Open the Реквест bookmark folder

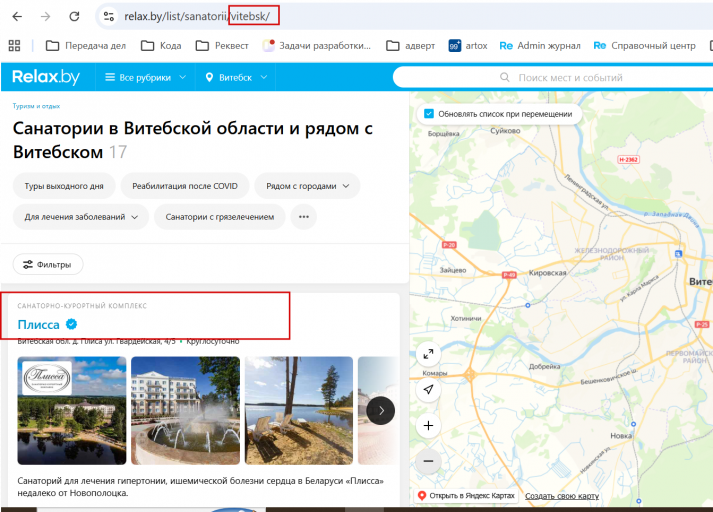pyautogui.click(x=222, y=45)
